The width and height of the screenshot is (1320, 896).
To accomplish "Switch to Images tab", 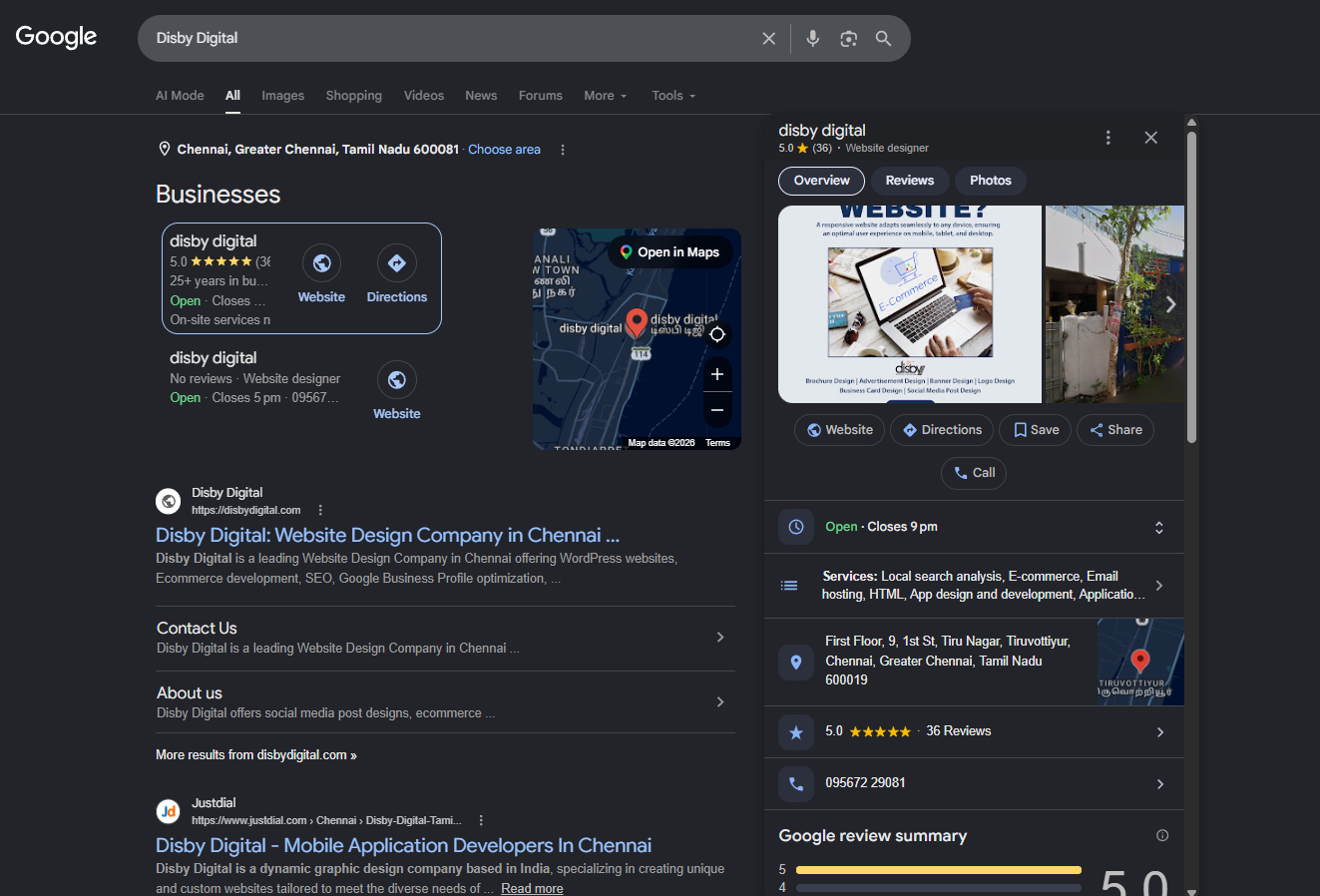I will click(283, 96).
